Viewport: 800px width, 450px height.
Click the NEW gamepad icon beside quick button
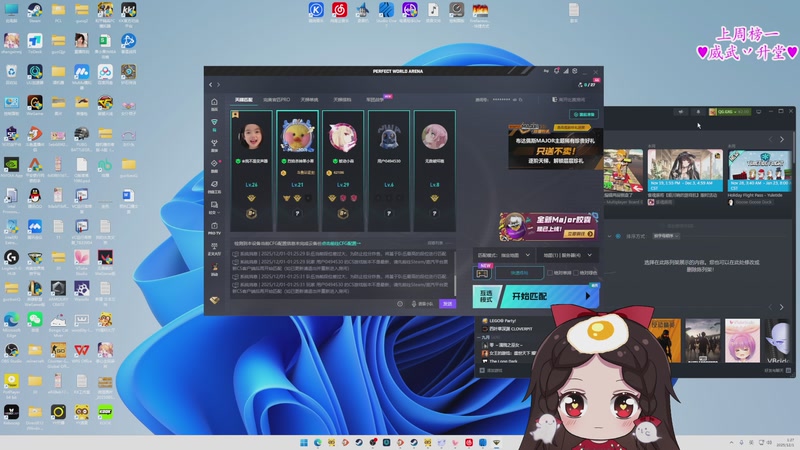[x=482, y=273]
